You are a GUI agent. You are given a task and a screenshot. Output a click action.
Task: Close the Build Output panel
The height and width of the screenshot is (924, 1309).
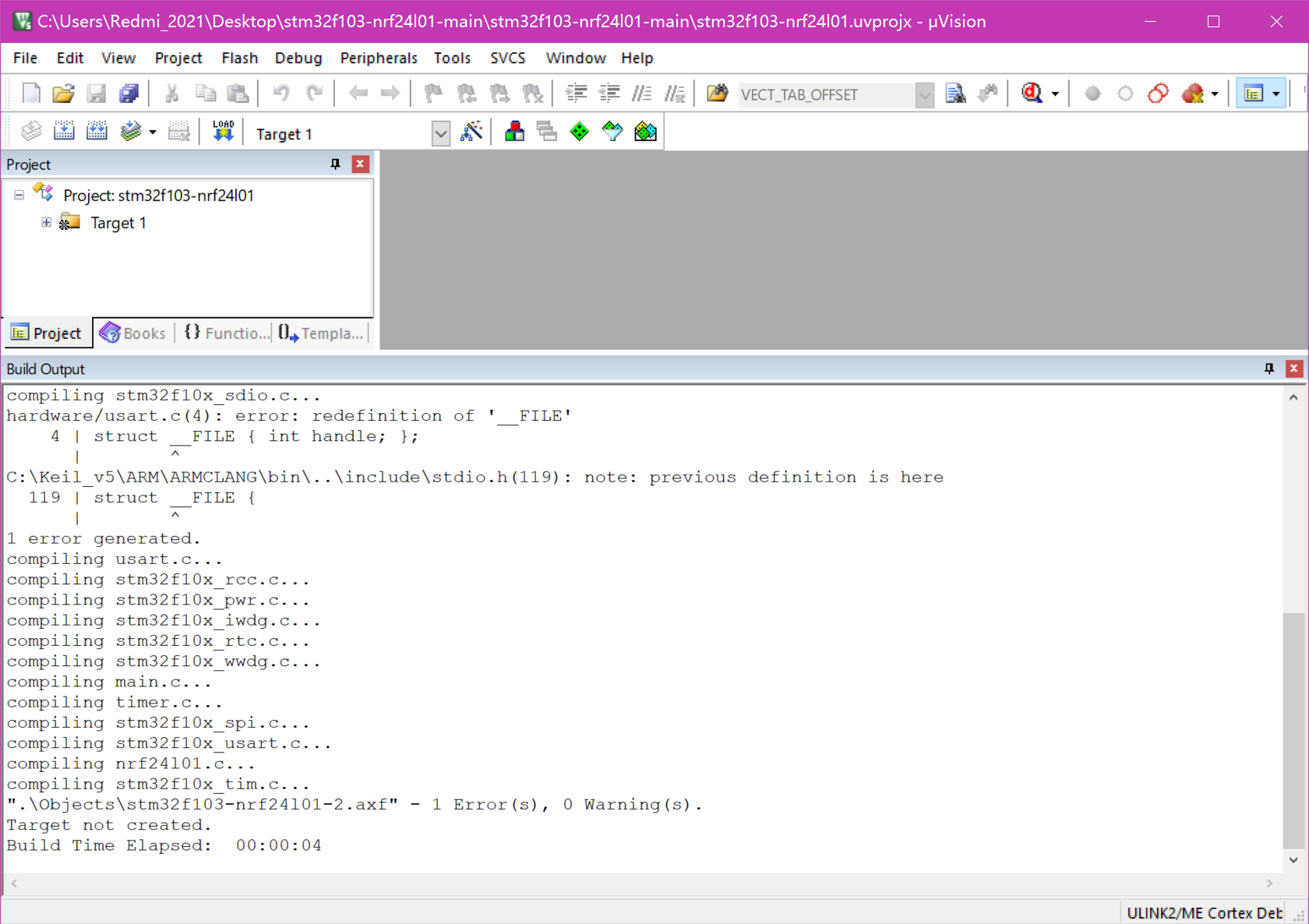(1294, 369)
